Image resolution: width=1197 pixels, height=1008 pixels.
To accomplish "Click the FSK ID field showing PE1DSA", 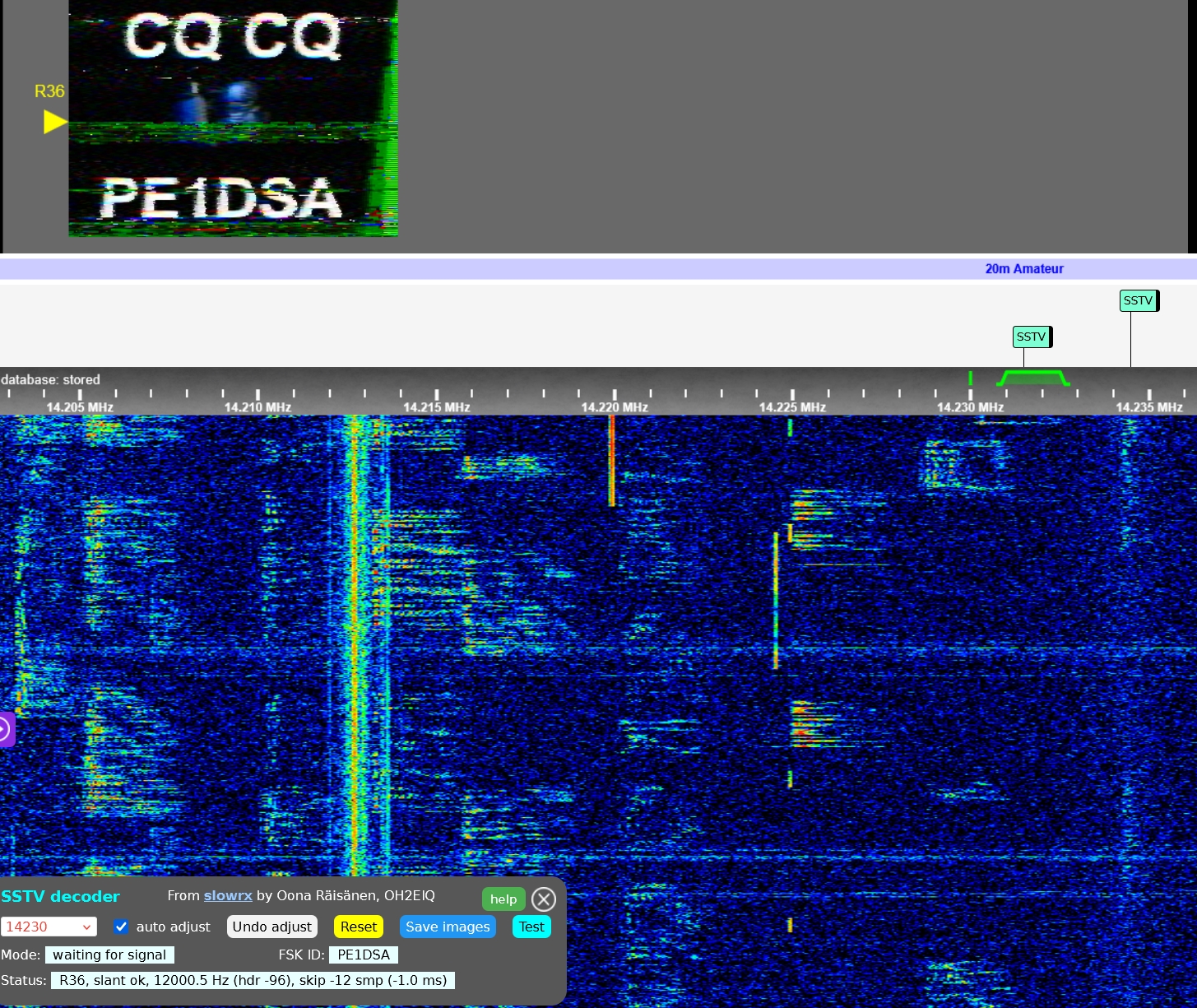I will [364, 955].
